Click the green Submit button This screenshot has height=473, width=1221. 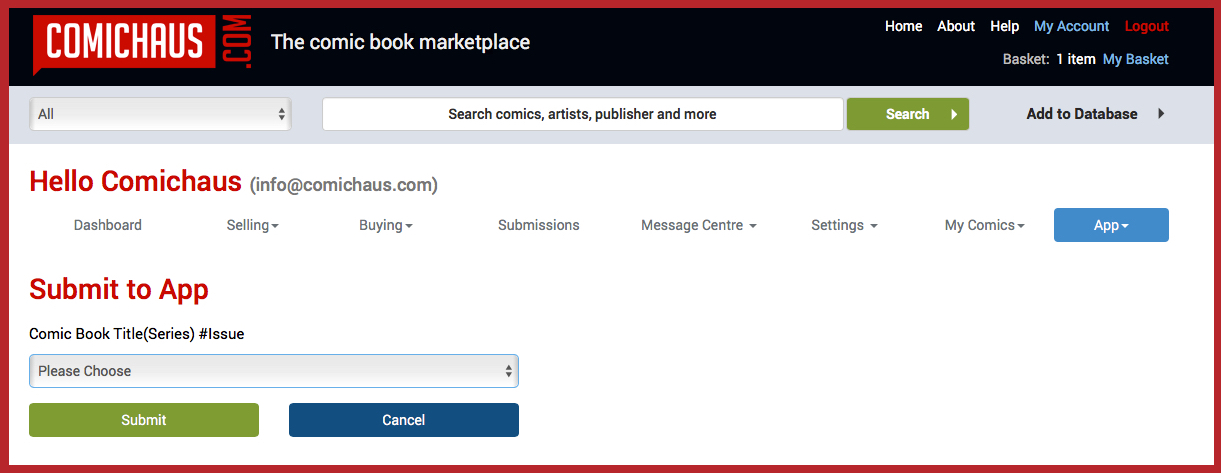click(144, 420)
